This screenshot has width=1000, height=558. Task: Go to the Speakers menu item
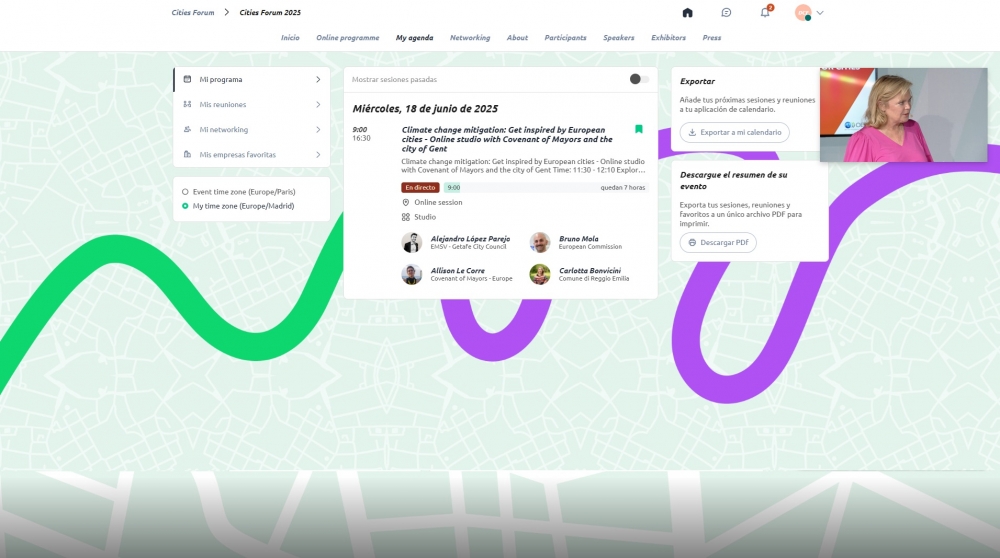click(619, 38)
